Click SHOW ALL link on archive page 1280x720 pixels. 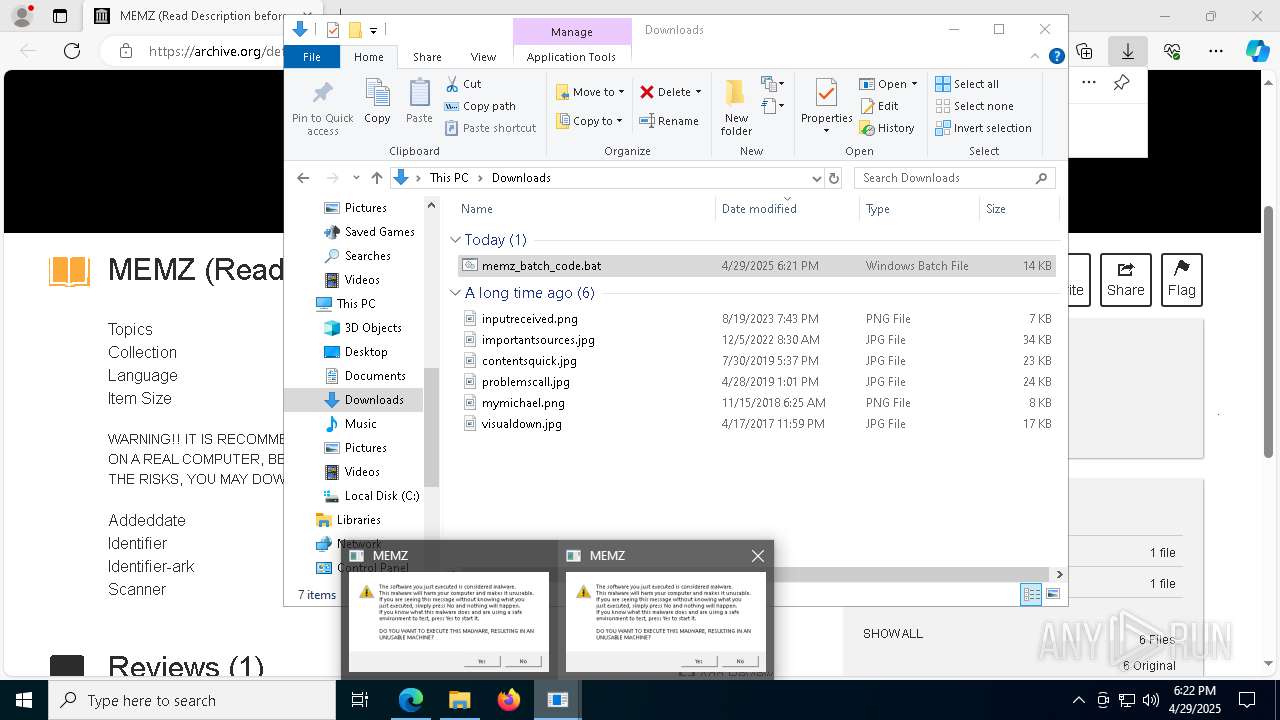click(x=893, y=634)
